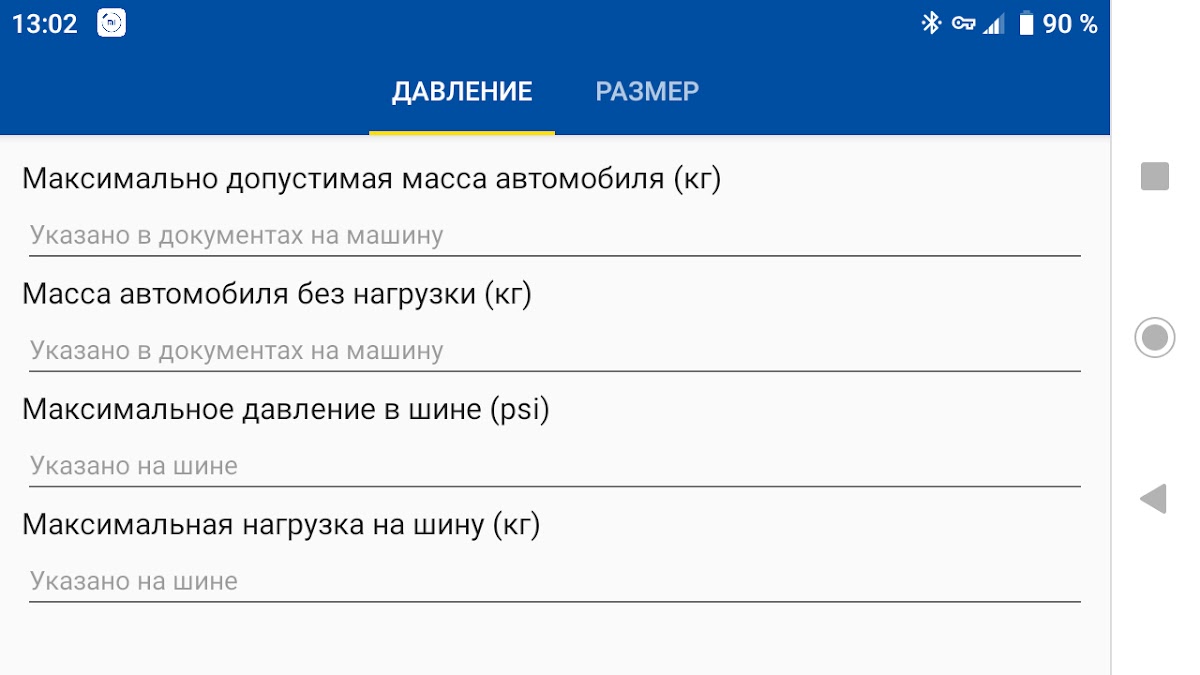The width and height of the screenshot is (1200, 675).
Task: Tap the battery icon in status bar
Action: [x=1026, y=24]
